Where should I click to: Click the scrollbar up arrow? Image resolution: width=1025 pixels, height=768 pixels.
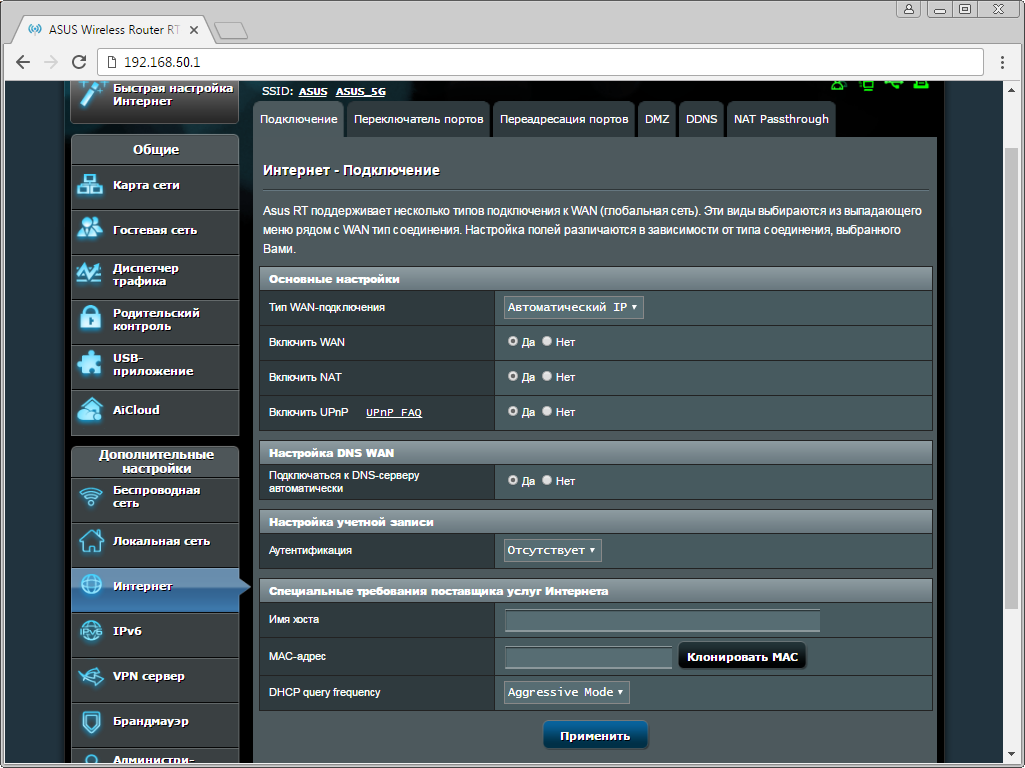pyautogui.click(x=1011, y=88)
